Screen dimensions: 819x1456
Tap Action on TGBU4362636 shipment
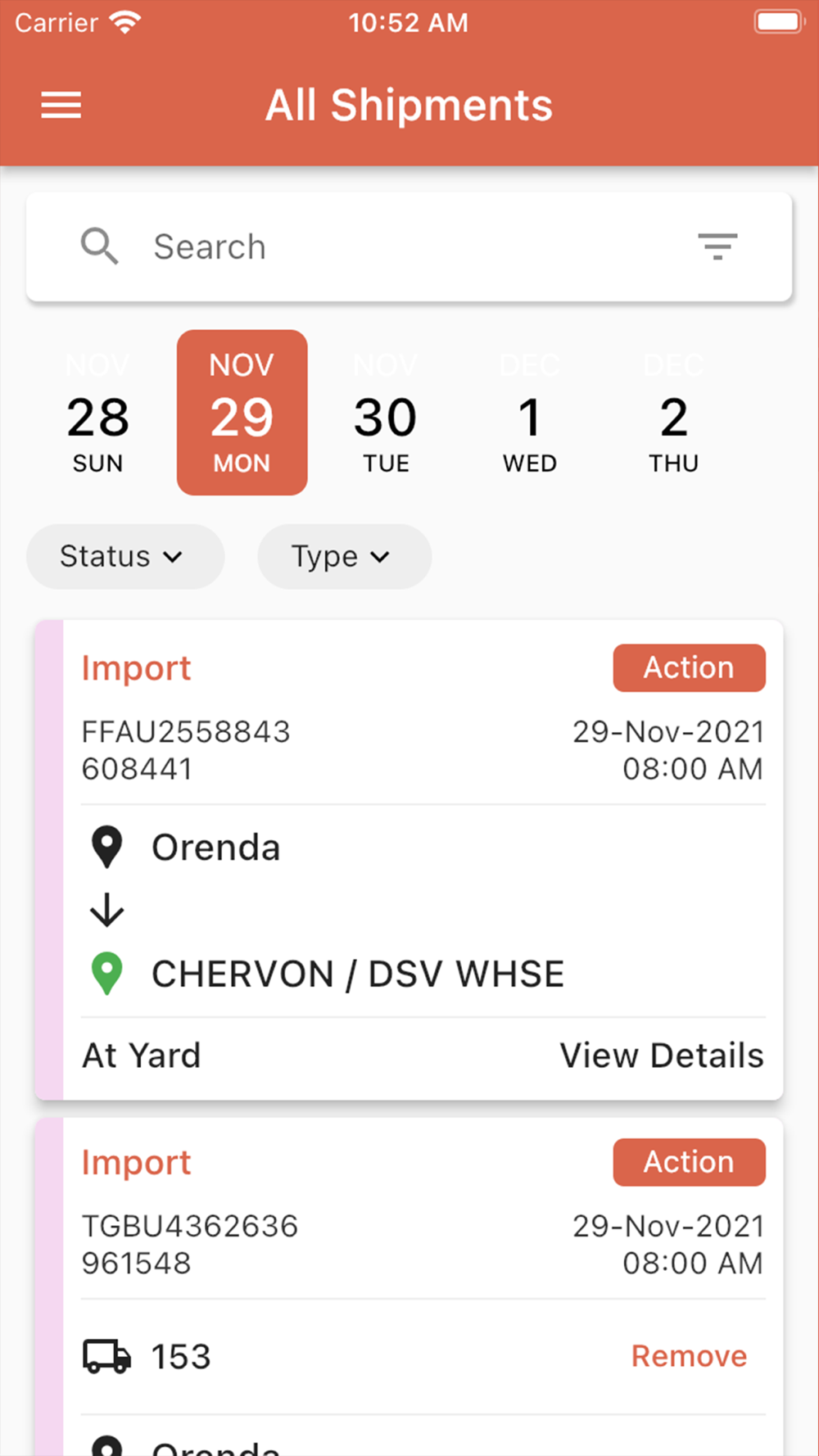[689, 1161]
